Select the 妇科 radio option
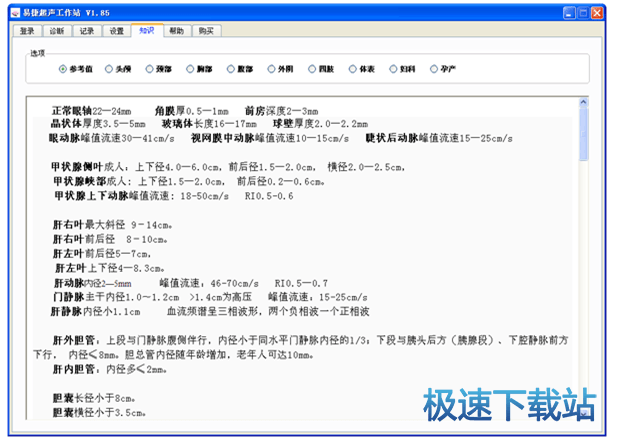617x442 pixels. [x=402, y=69]
